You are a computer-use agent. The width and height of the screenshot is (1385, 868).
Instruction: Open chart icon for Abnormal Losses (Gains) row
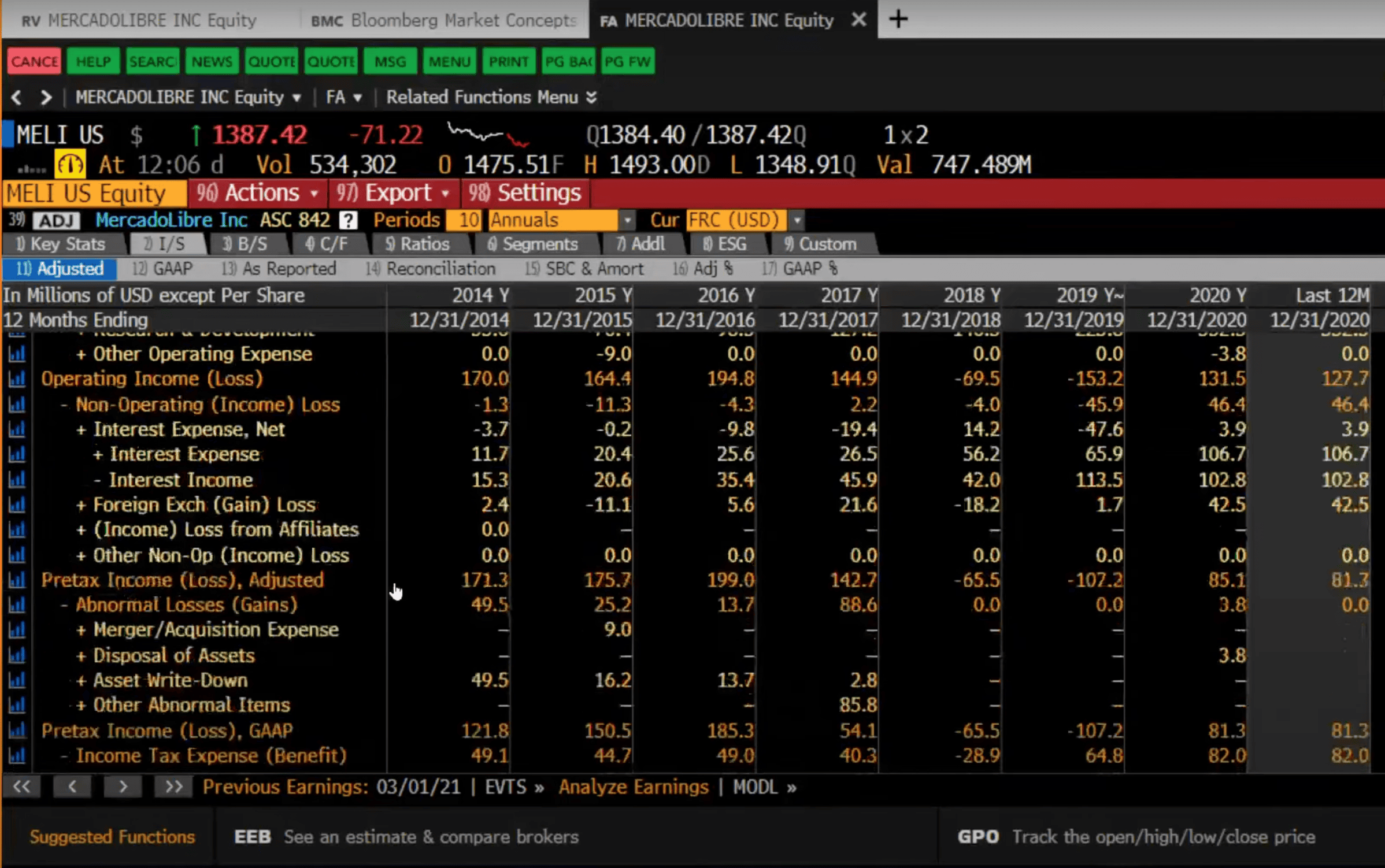click(17, 605)
